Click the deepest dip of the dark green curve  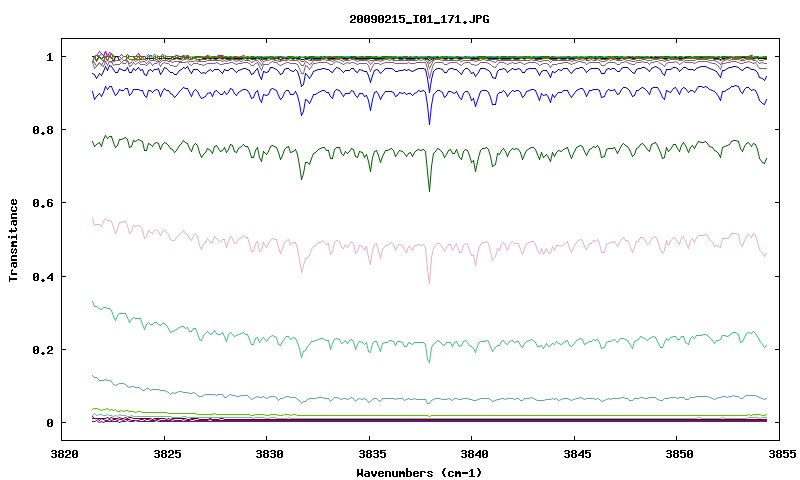pos(429,190)
